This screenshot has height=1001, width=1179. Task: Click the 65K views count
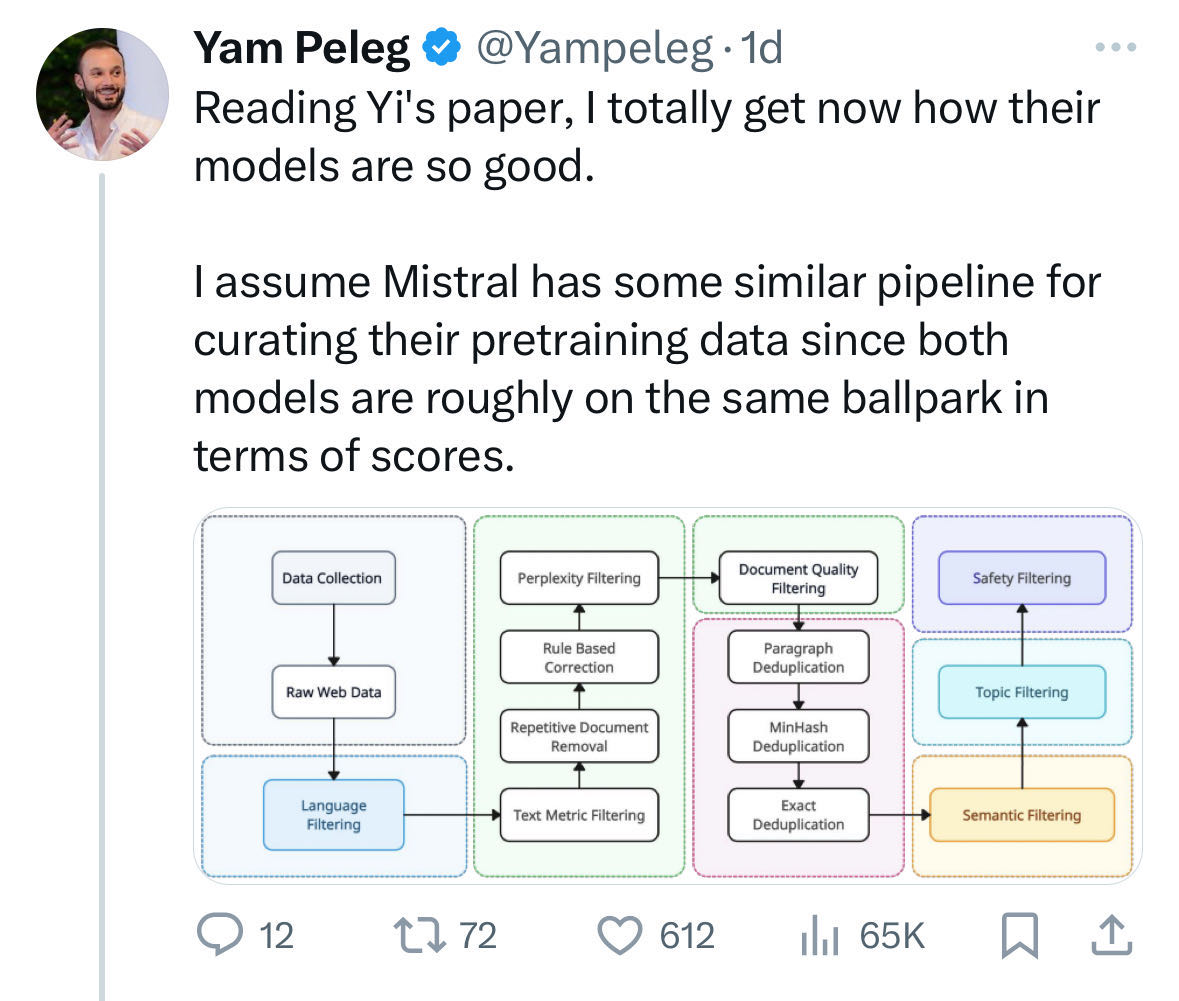click(892, 936)
